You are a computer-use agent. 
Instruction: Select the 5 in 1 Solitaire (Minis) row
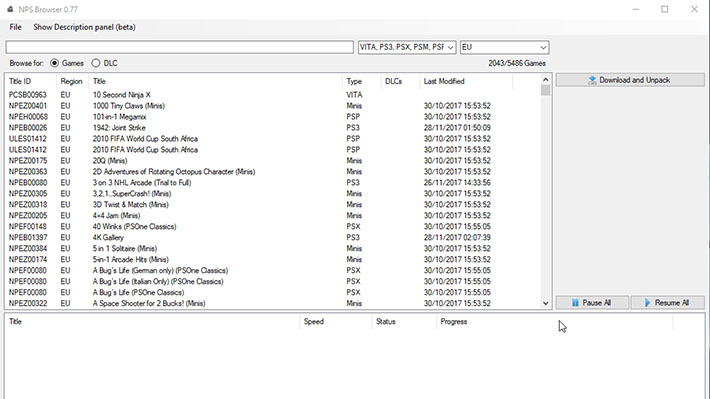(273, 249)
